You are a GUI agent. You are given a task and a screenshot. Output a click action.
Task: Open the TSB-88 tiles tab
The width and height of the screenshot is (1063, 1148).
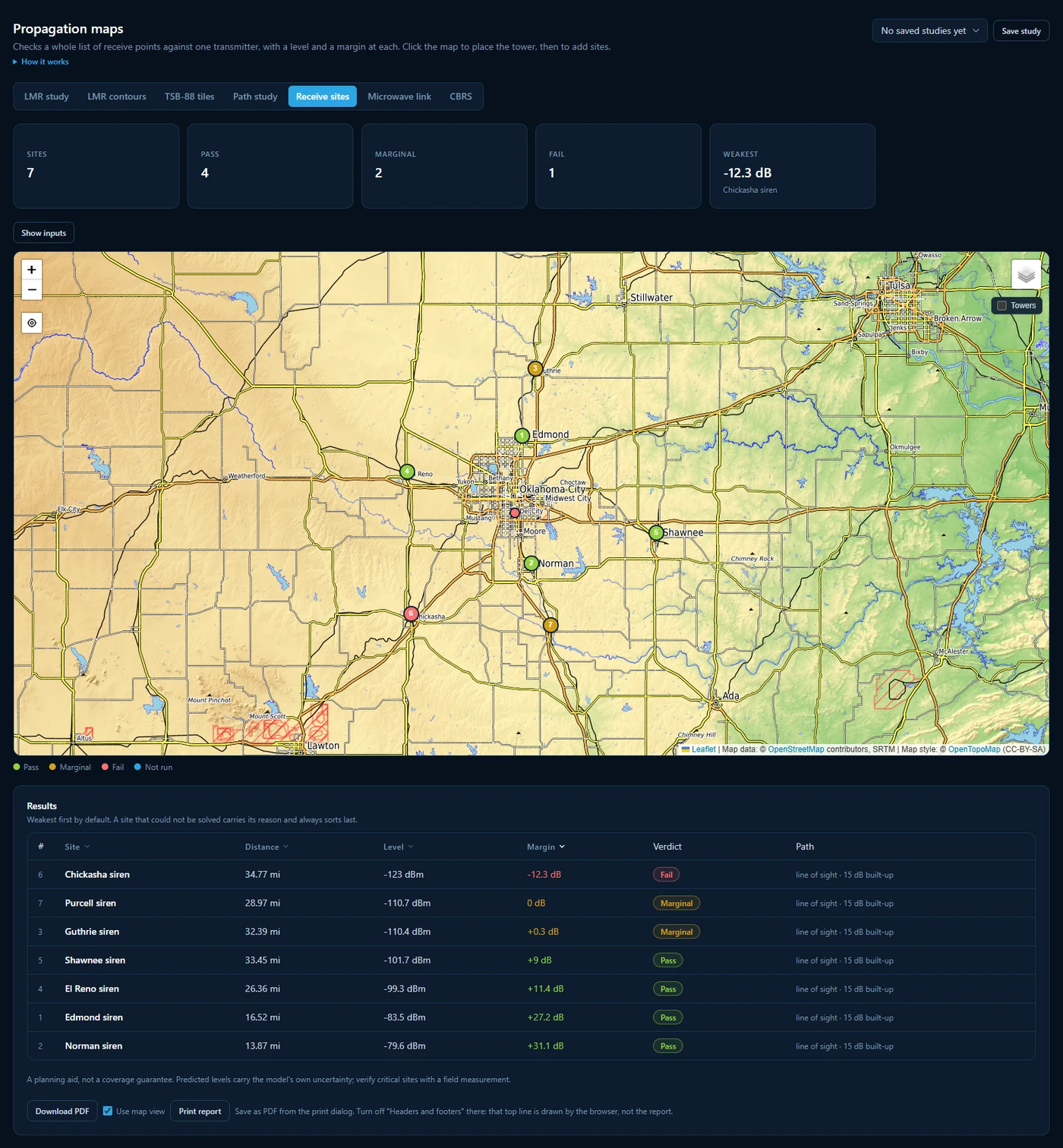coord(189,96)
